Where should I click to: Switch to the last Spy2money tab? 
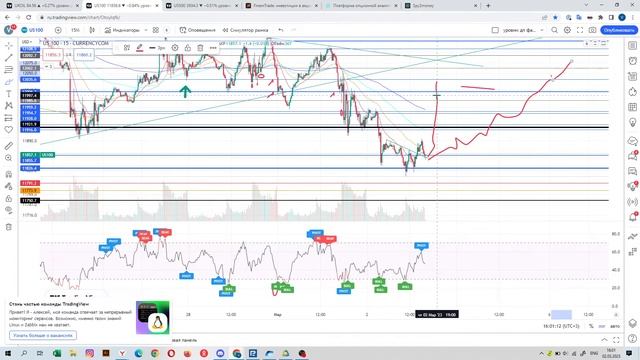click(x=441, y=6)
